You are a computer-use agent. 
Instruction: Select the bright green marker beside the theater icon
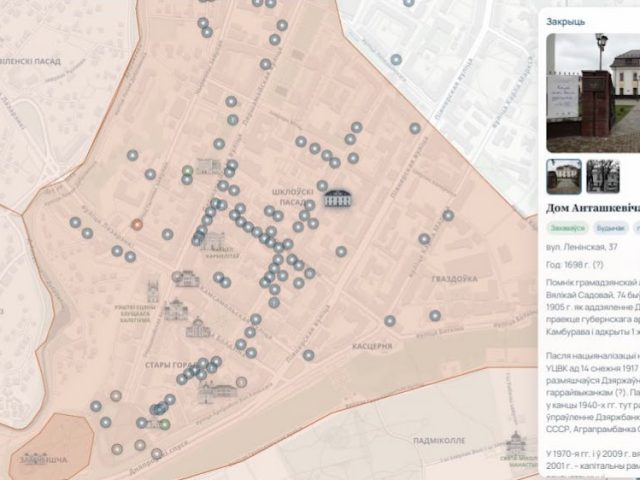pyautogui.click(x=187, y=170)
